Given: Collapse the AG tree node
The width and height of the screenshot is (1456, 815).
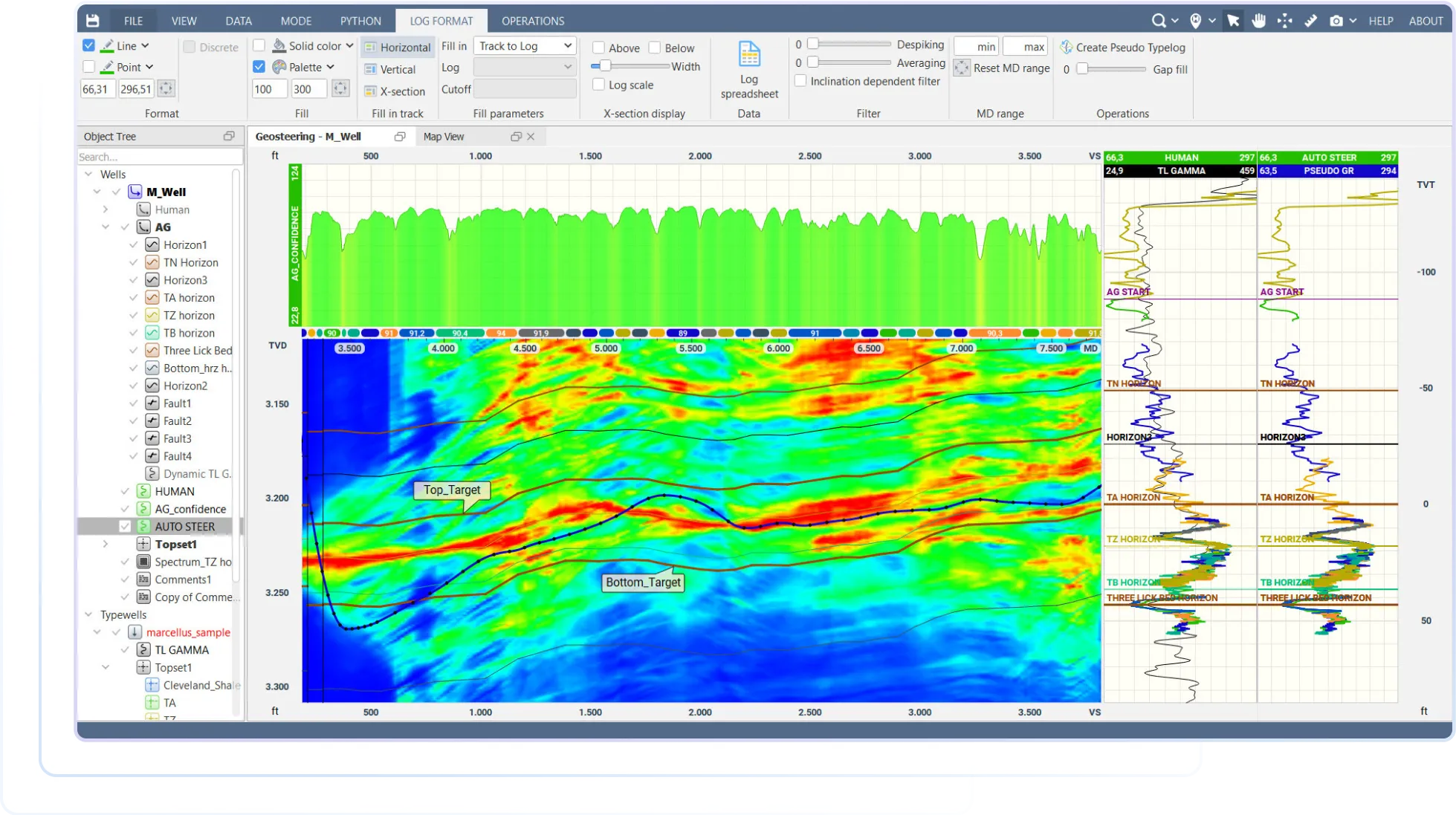Looking at the screenshot, I should point(106,227).
